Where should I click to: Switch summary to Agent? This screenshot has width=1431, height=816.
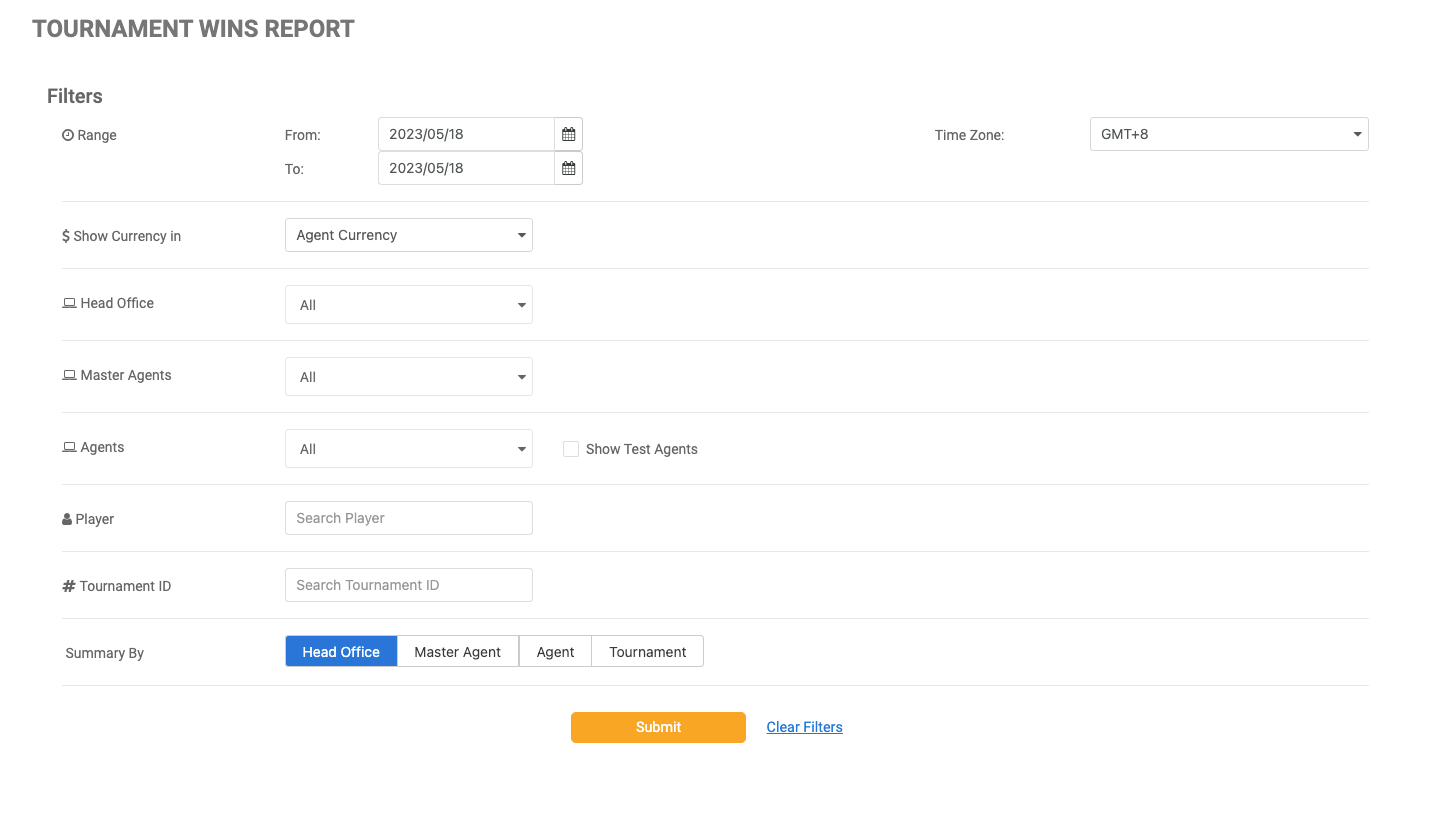(555, 652)
